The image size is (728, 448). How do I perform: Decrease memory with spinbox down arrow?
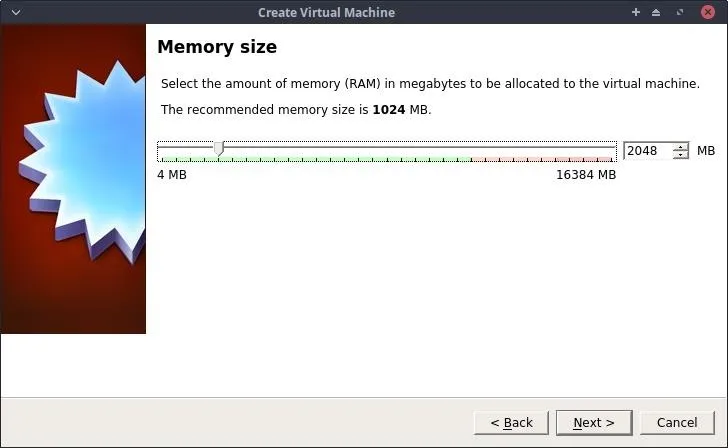point(681,155)
